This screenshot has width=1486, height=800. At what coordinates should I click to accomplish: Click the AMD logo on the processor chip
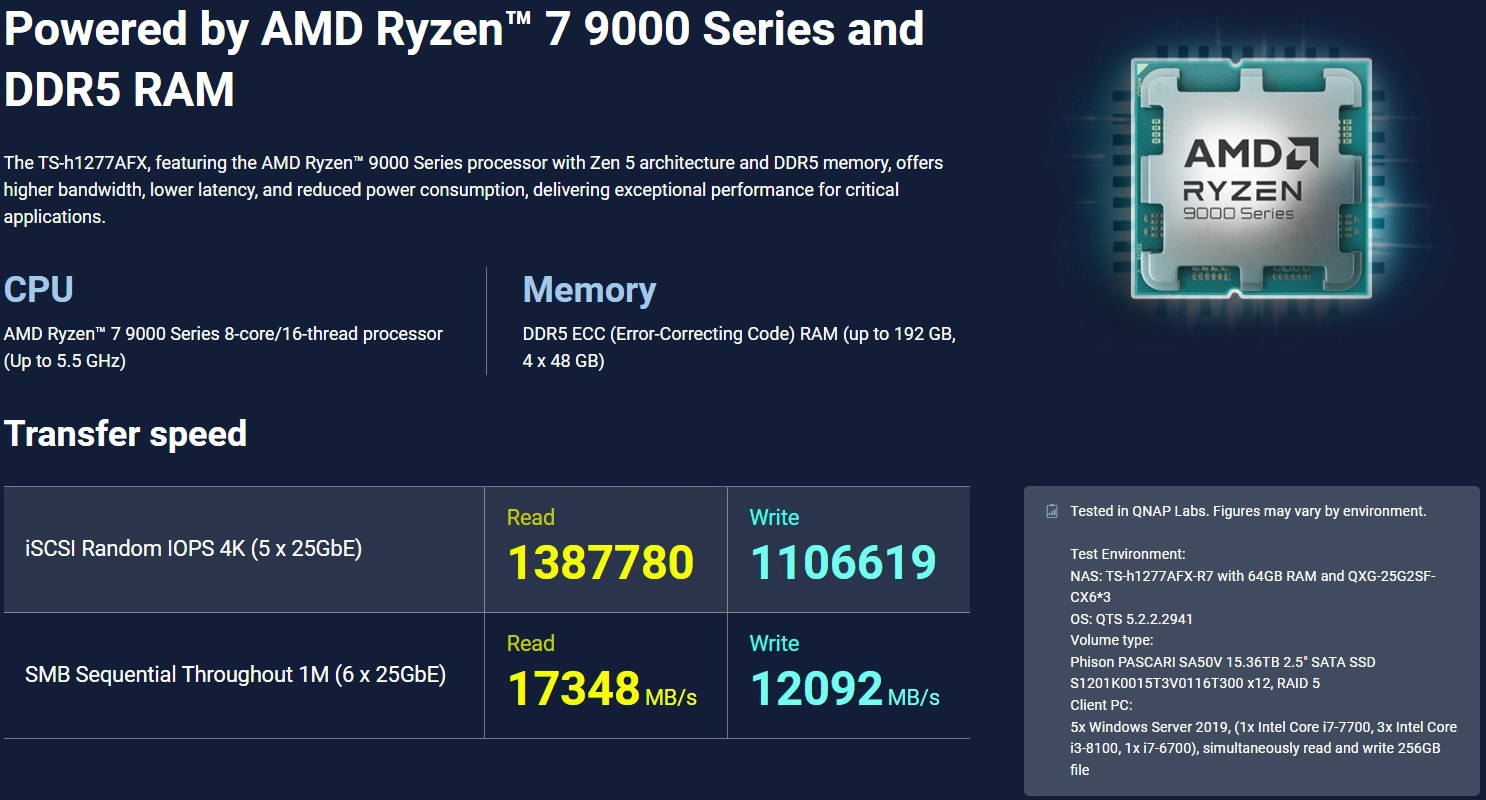coord(1250,155)
